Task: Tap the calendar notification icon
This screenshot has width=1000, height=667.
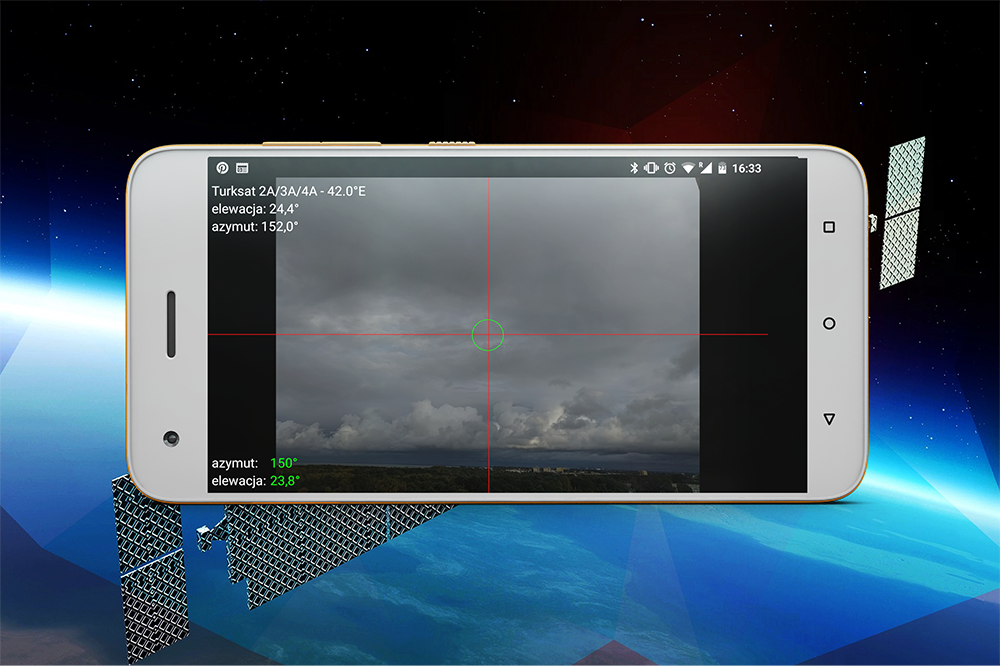Action: click(x=242, y=168)
